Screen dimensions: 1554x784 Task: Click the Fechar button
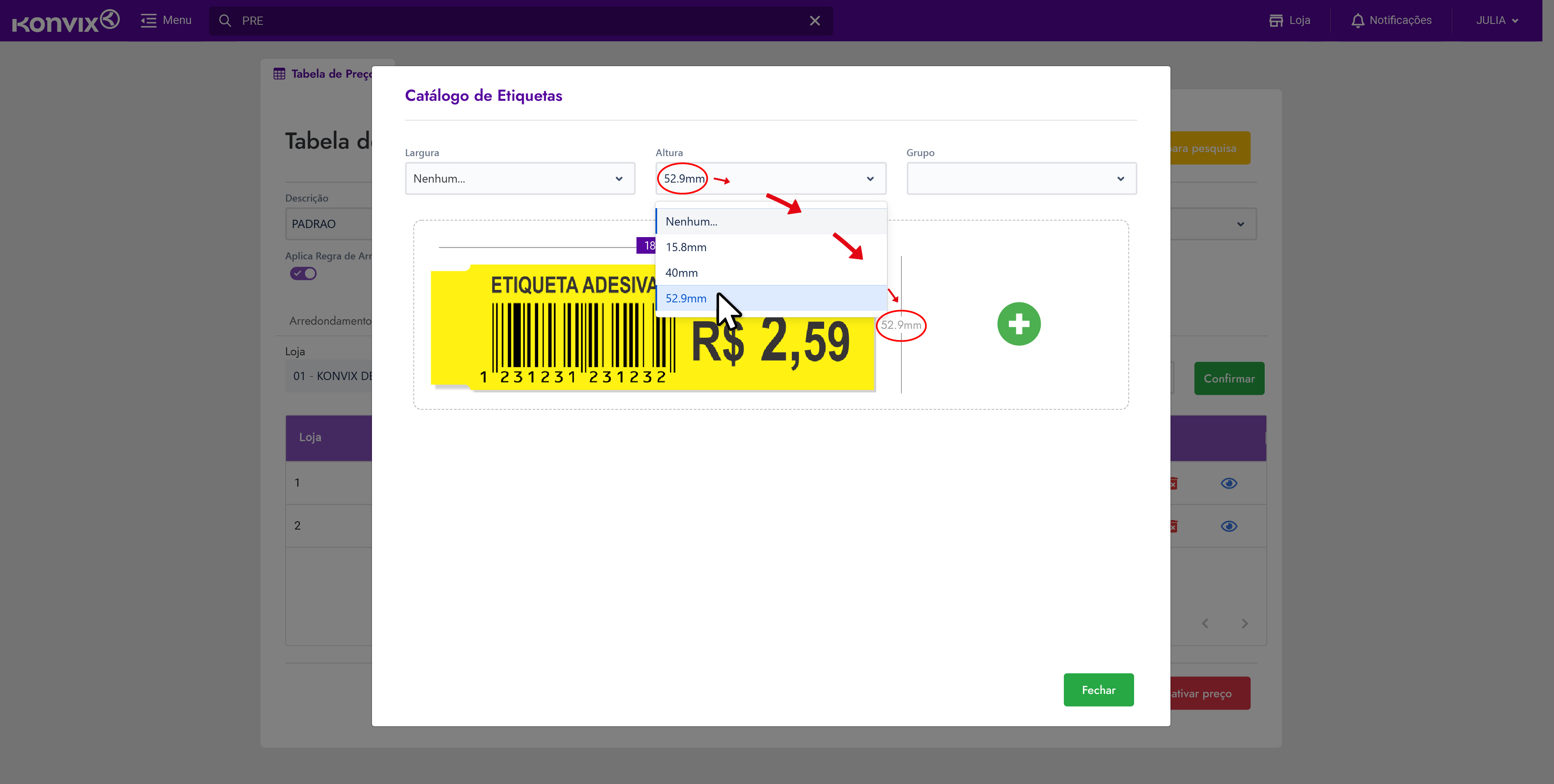pos(1098,689)
